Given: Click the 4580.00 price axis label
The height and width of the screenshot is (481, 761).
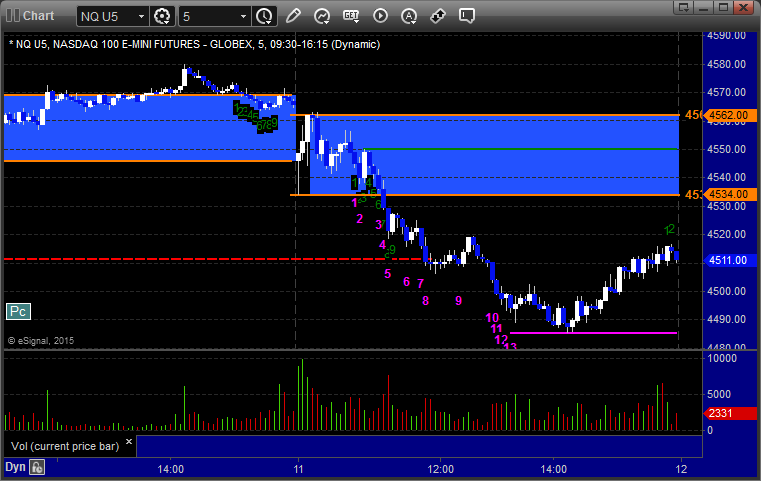Looking at the screenshot, I should pyautogui.click(x=726, y=64).
